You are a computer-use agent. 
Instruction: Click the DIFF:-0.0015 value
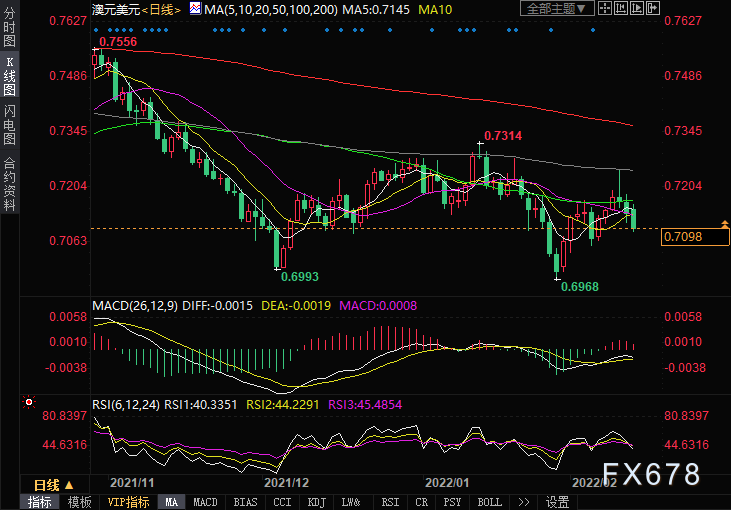tap(217, 306)
